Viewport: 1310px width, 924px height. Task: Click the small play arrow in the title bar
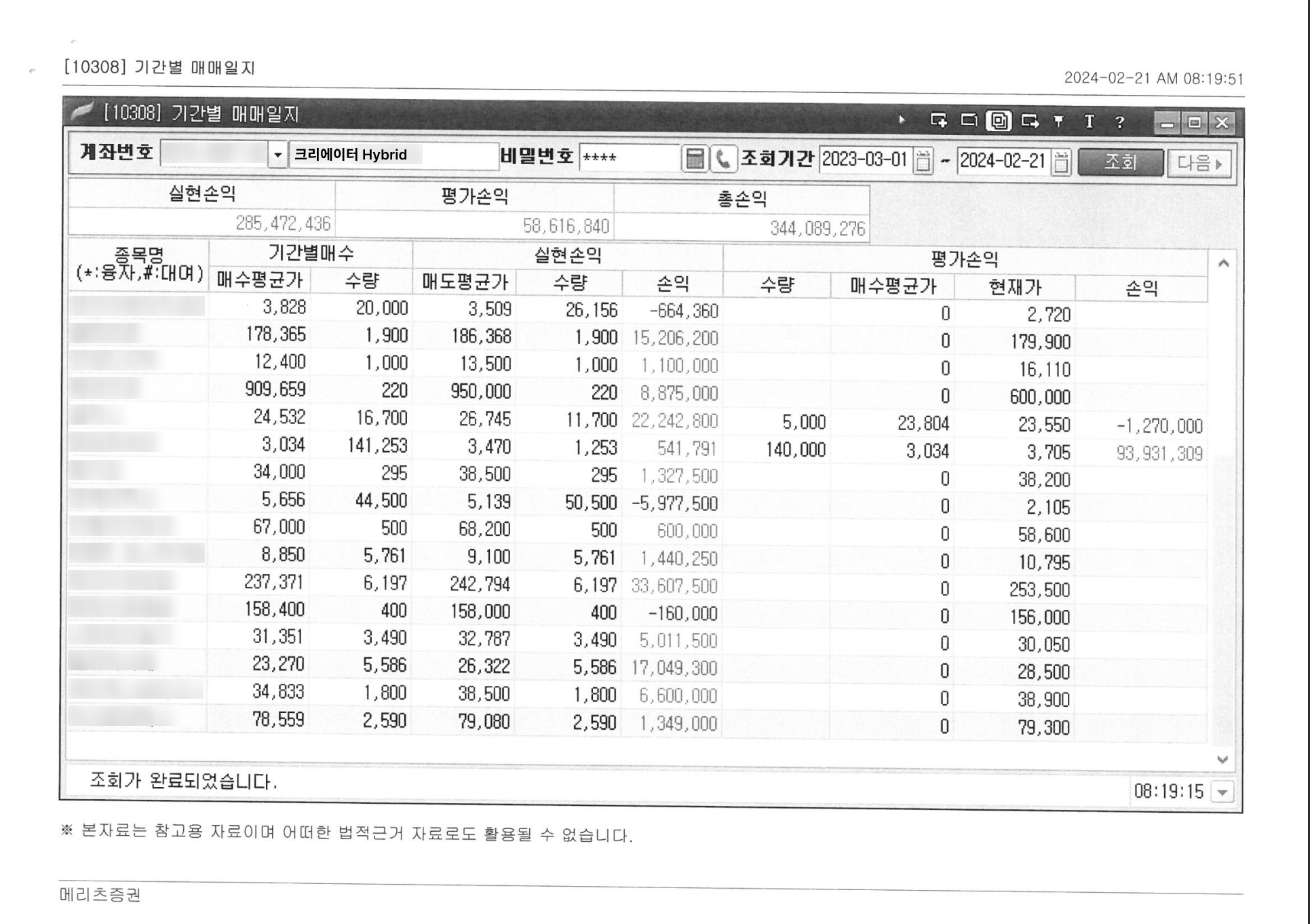coord(902,120)
